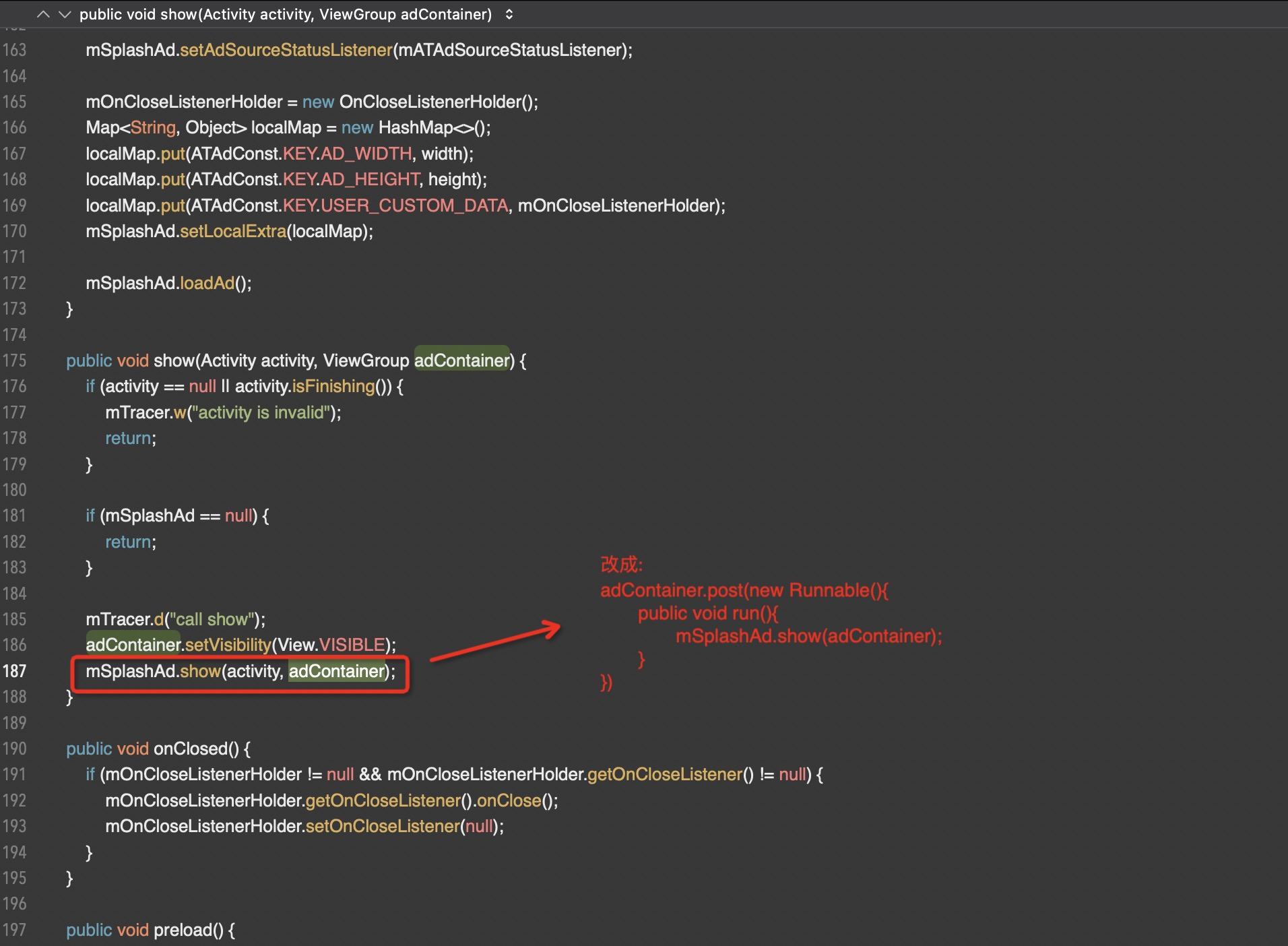
Task: Click the up chevron in the sticky header
Action: coord(43,13)
